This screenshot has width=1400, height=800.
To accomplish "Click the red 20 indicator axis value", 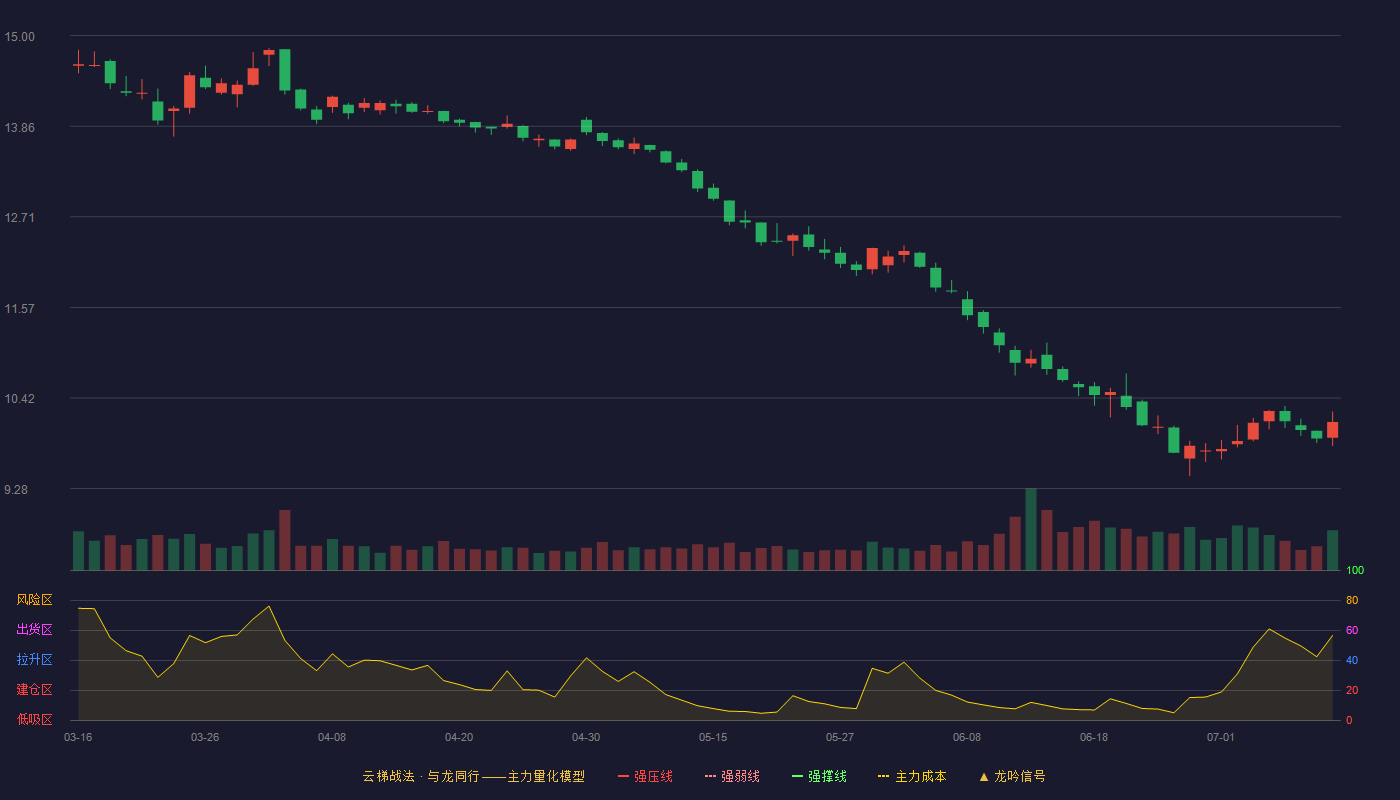I will pyautogui.click(x=1352, y=690).
